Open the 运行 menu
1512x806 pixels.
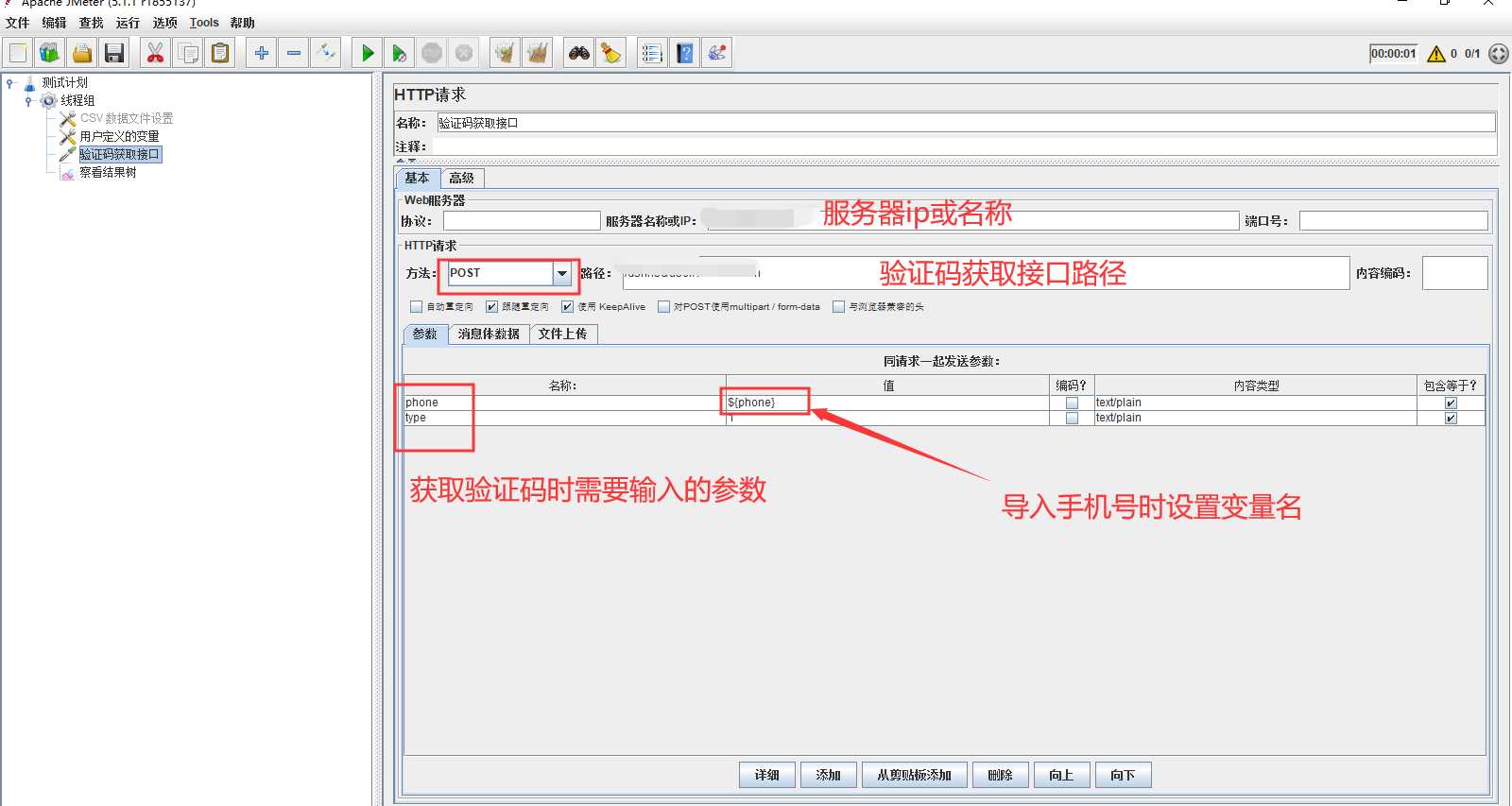pyautogui.click(x=128, y=23)
